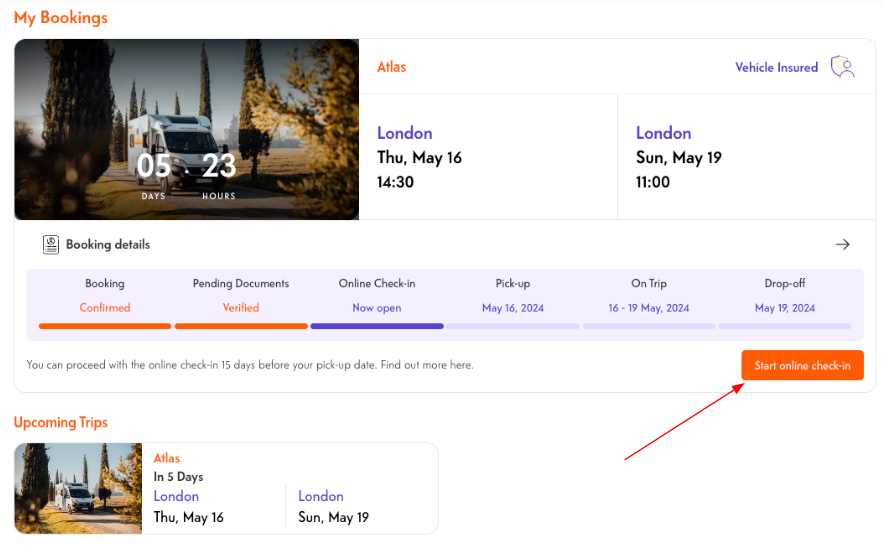
Task: Select the Pending Documents step
Action: (240, 296)
